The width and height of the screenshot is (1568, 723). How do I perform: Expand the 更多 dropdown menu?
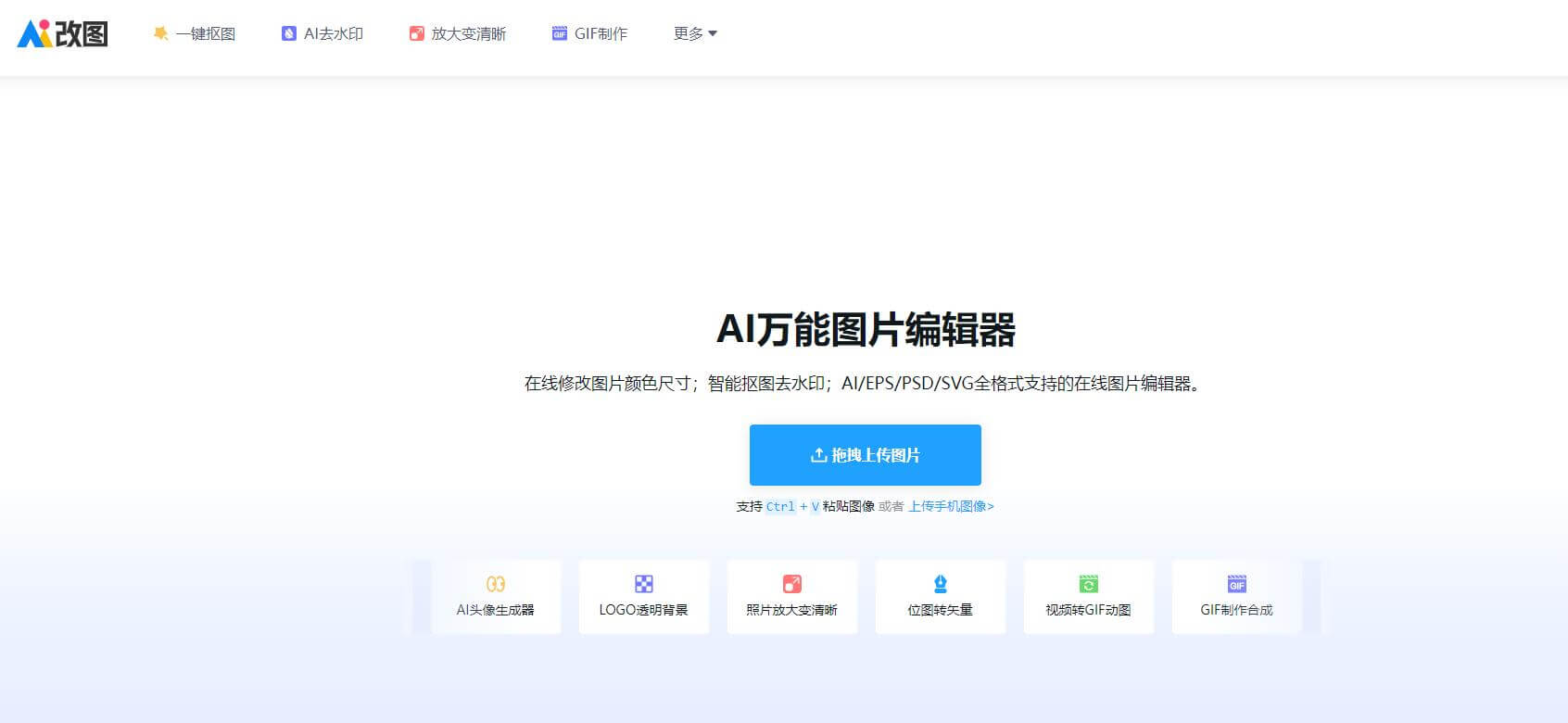click(695, 33)
